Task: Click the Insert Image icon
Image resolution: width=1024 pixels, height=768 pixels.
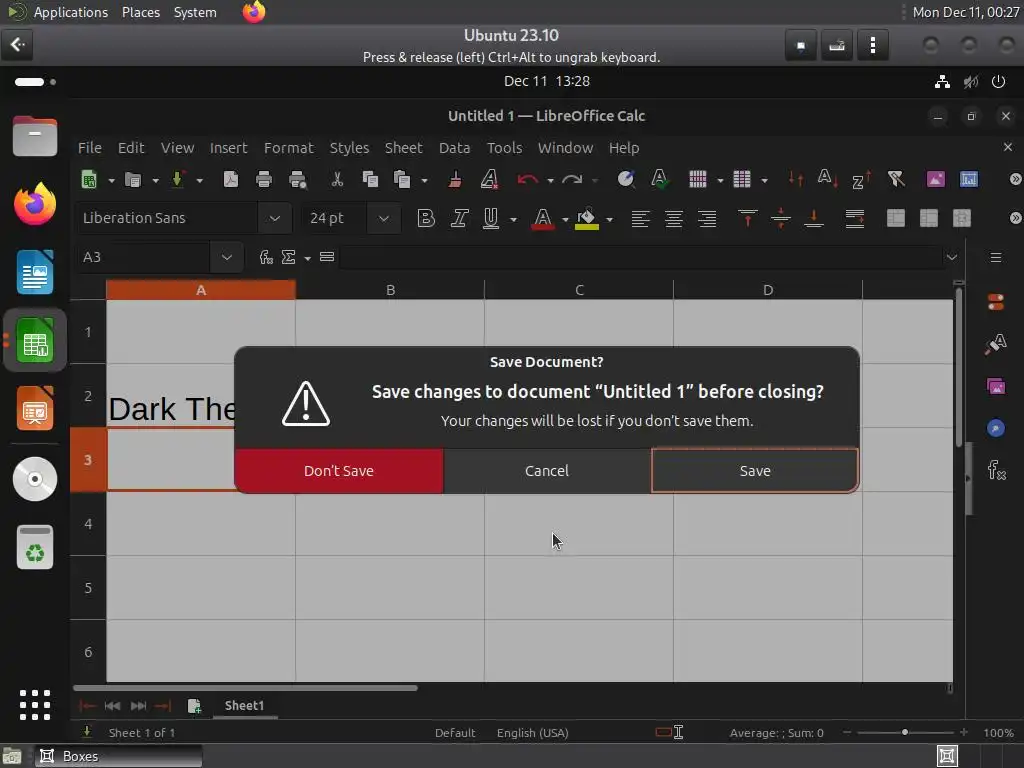Action: [x=936, y=180]
